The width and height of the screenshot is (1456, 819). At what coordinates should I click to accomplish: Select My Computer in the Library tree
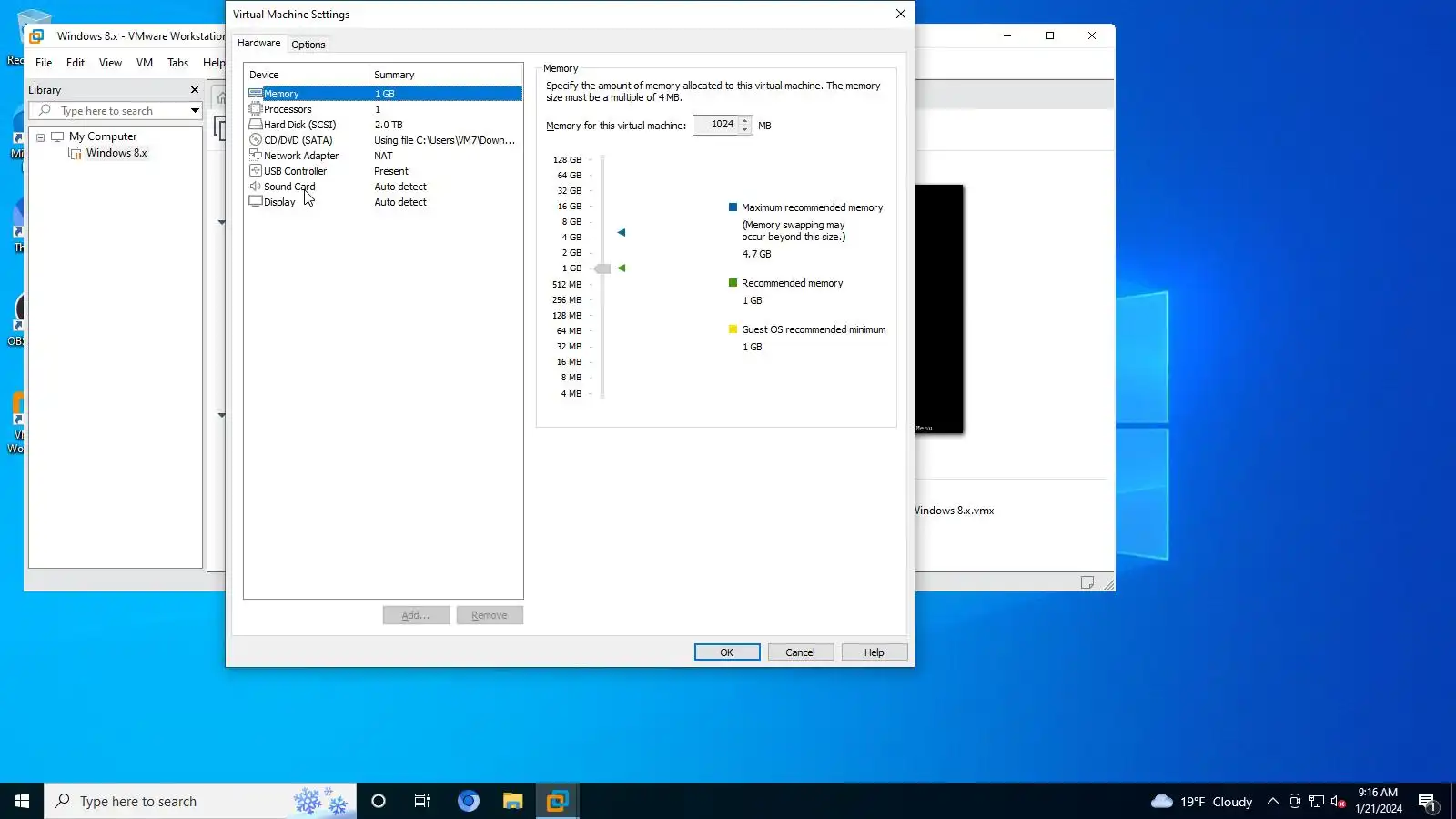103,136
